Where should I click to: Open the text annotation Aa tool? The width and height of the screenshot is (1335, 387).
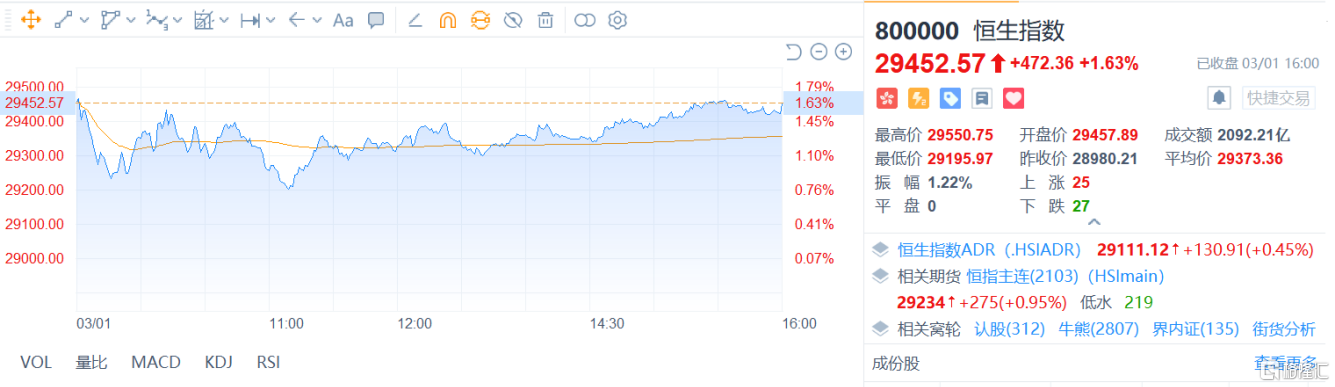click(x=343, y=19)
